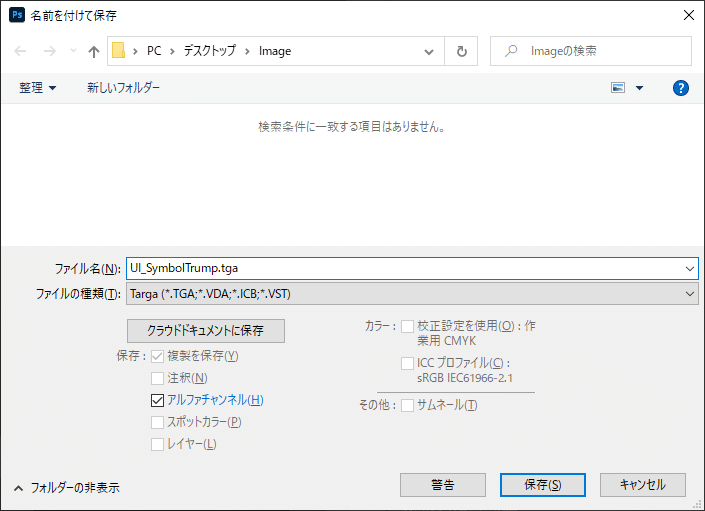Close the 名前を付けて保存 dialog

pyautogui.click(x=688, y=15)
